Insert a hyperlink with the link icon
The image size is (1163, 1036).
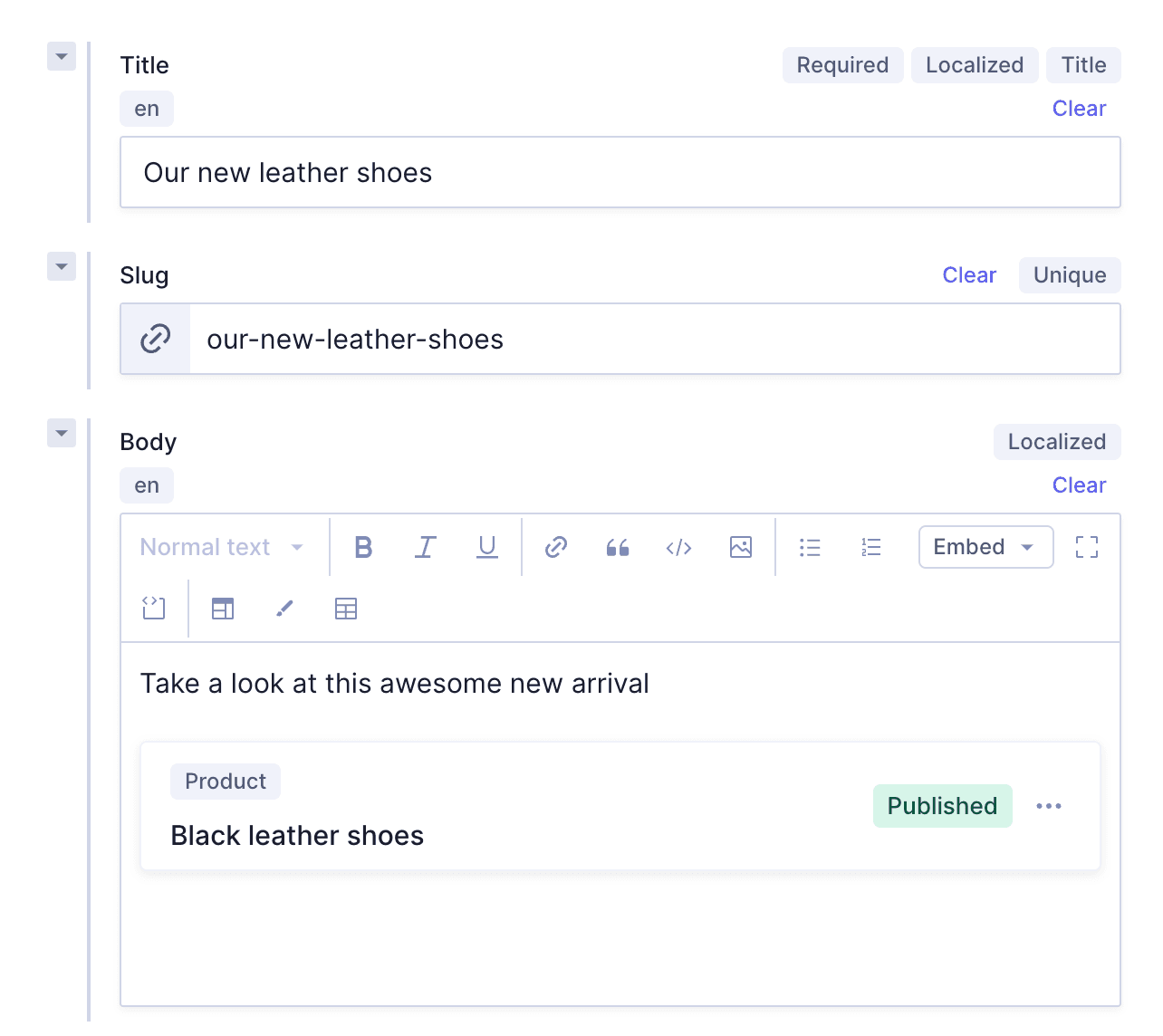(556, 547)
